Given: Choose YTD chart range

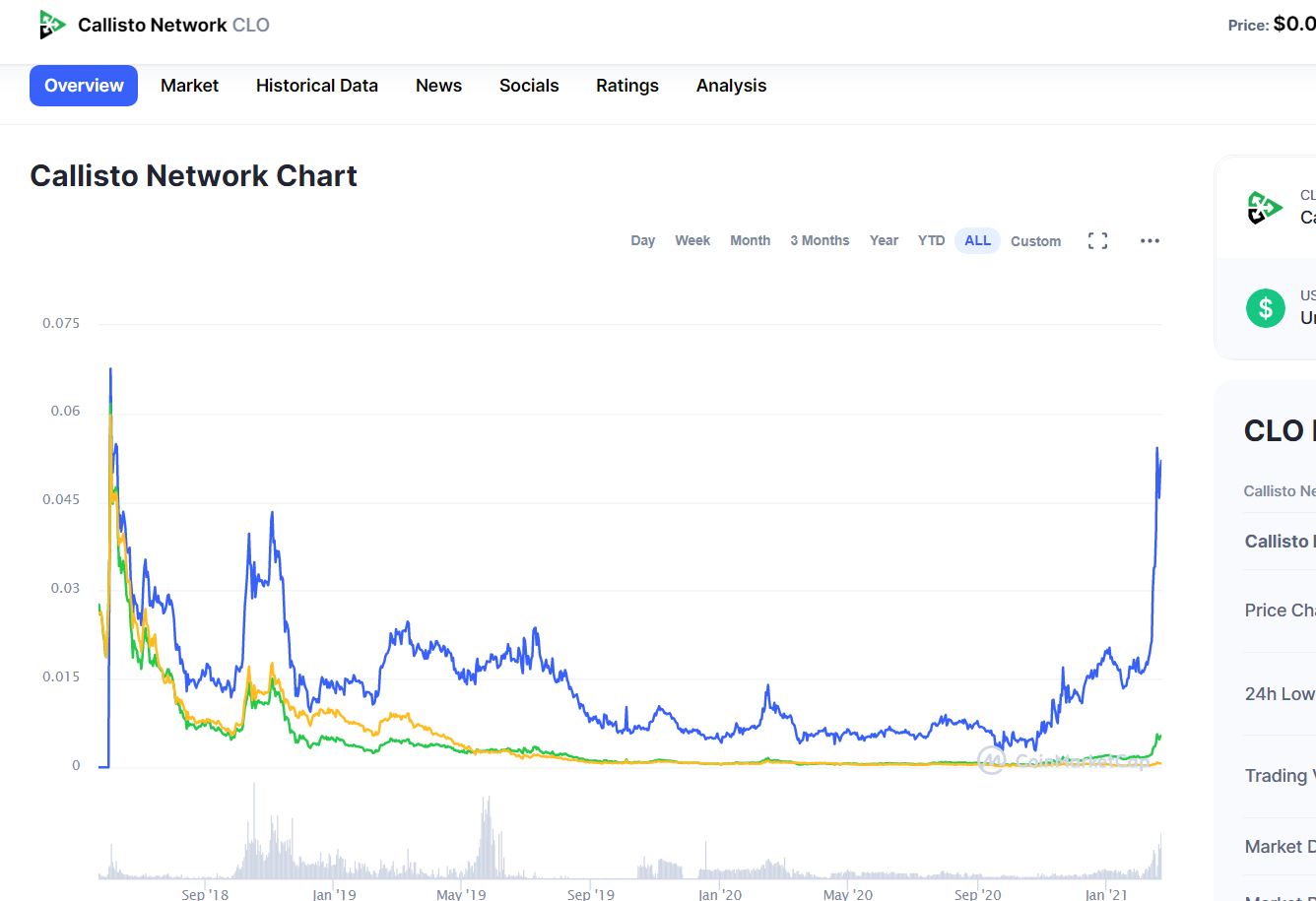Looking at the screenshot, I should (932, 241).
